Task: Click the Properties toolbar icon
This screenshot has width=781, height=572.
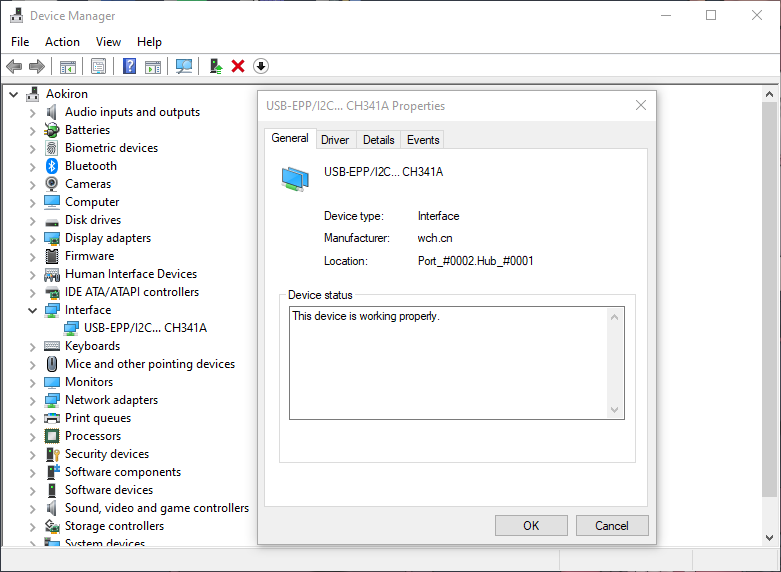Action: click(99, 66)
